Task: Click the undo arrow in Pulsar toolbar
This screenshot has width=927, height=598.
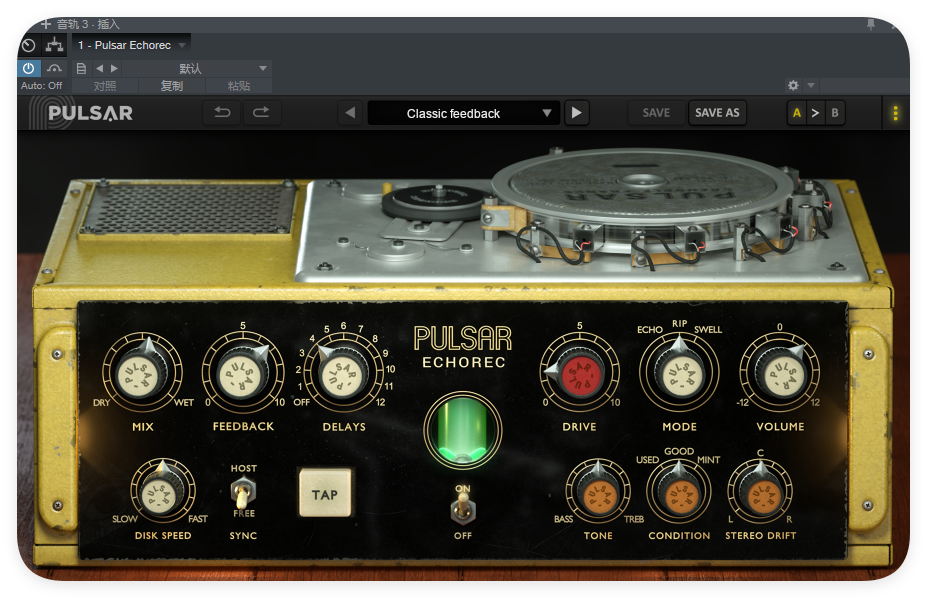Action: tap(222, 112)
